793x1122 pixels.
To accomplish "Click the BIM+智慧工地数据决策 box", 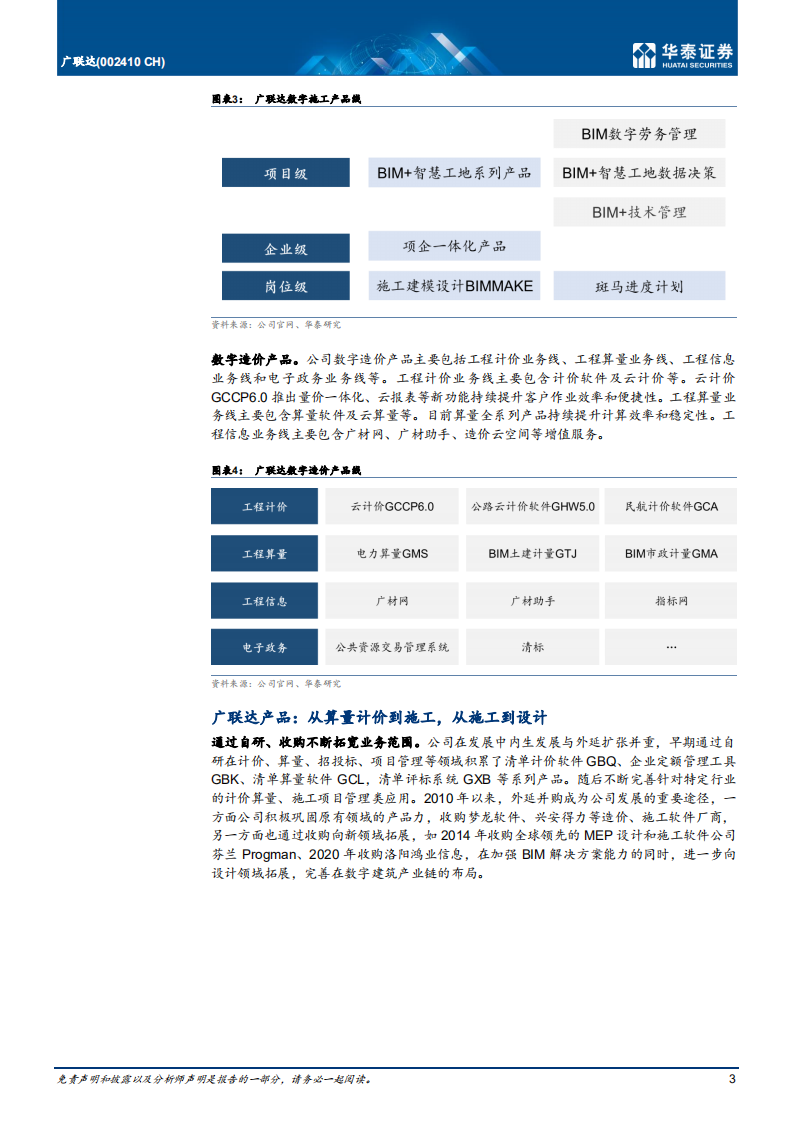I will (x=639, y=172).
